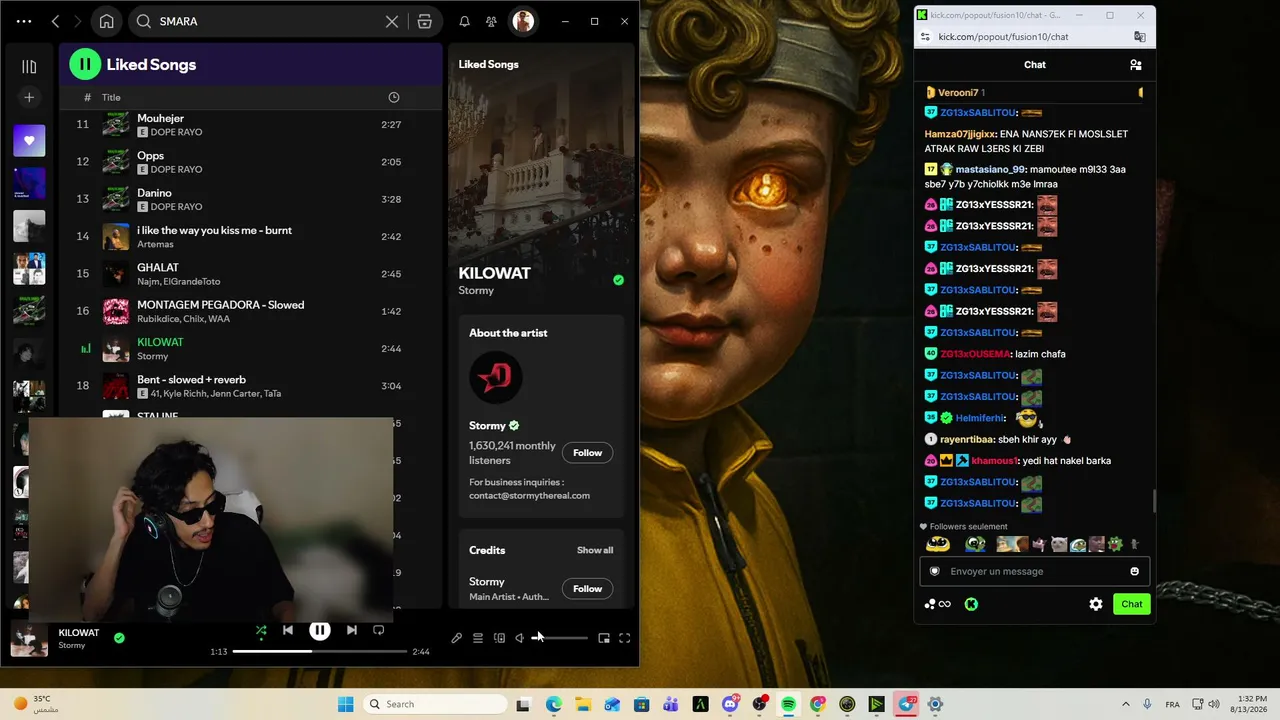Viewport: 1280px width, 720px height.
Task: Mute the Spotify volume
Action: [x=520, y=638]
